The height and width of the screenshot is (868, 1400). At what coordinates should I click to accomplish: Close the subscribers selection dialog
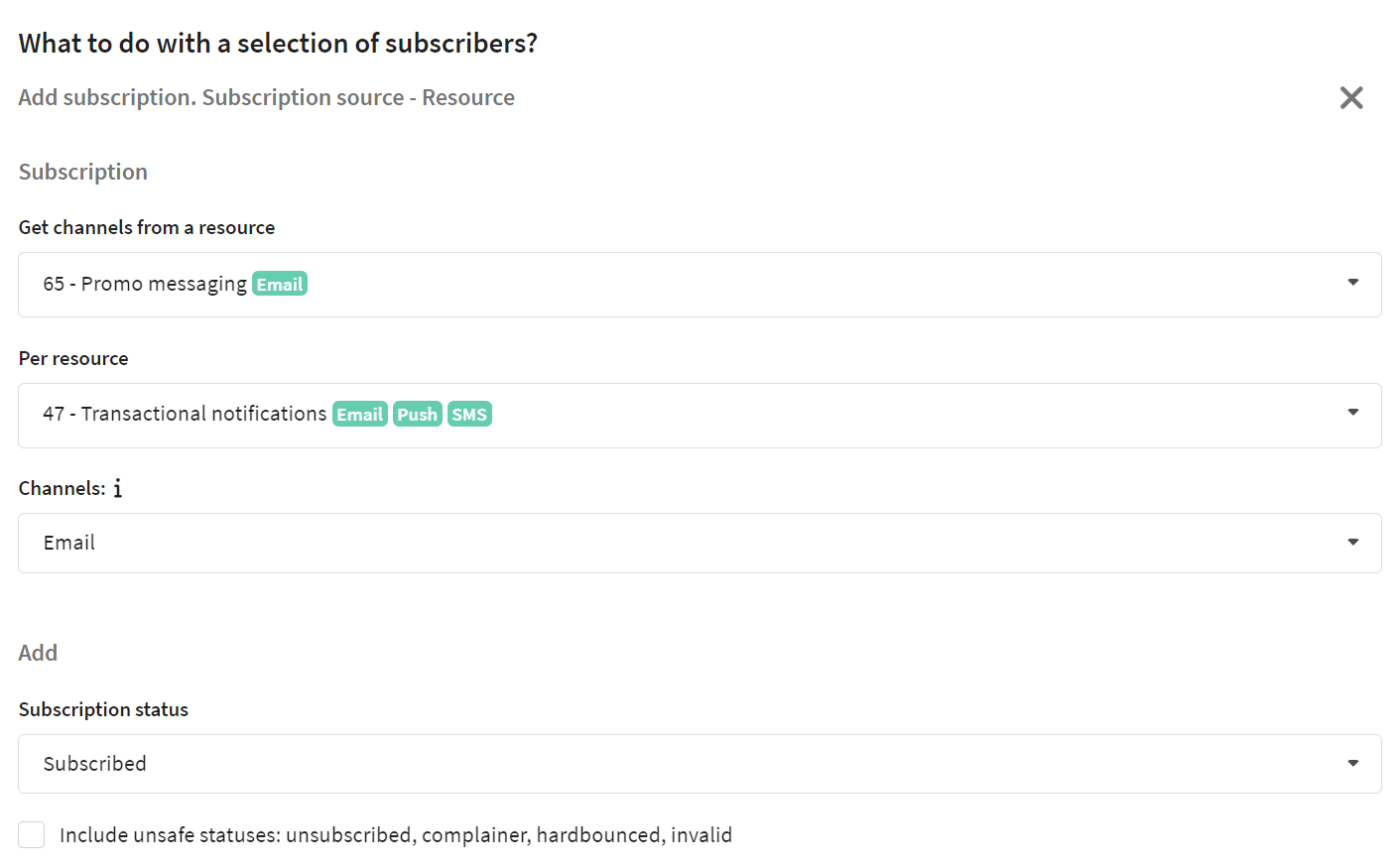[1351, 97]
